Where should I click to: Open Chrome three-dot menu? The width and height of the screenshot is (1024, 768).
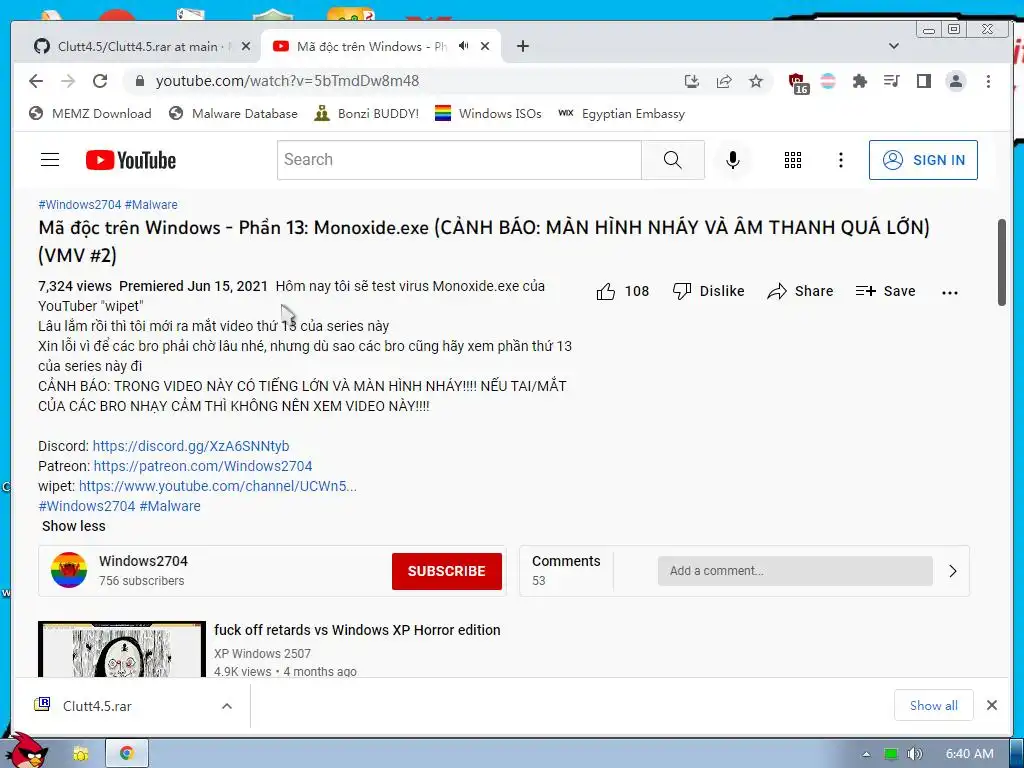point(988,81)
